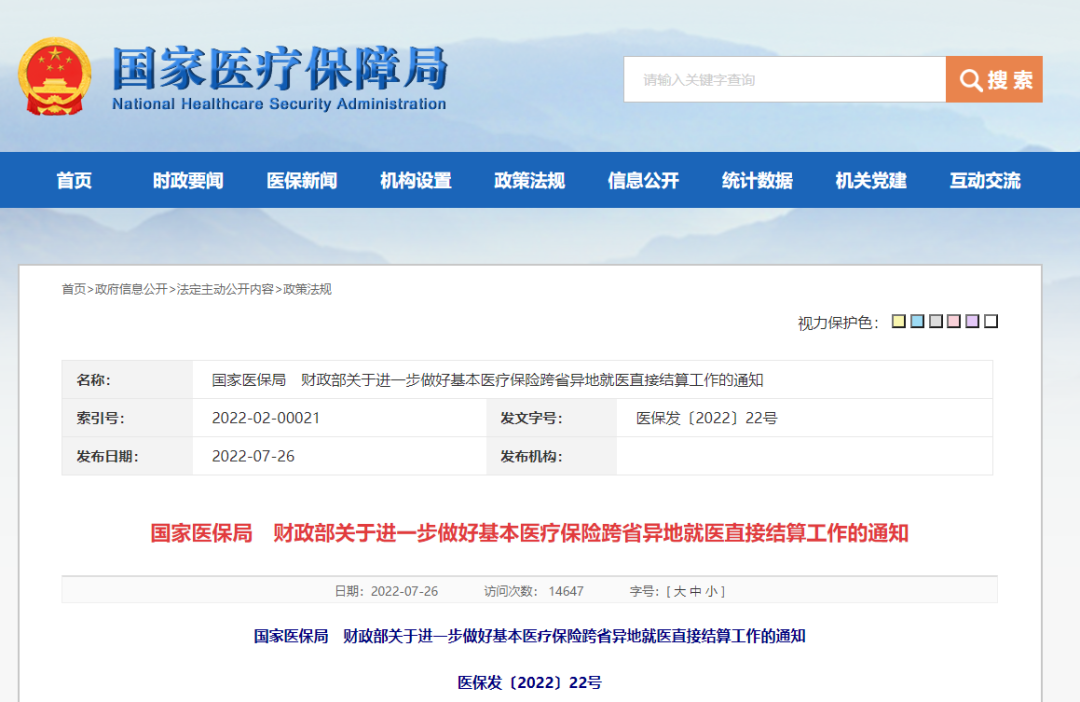Select the purple eye-protection color swatch

point(973,321)
